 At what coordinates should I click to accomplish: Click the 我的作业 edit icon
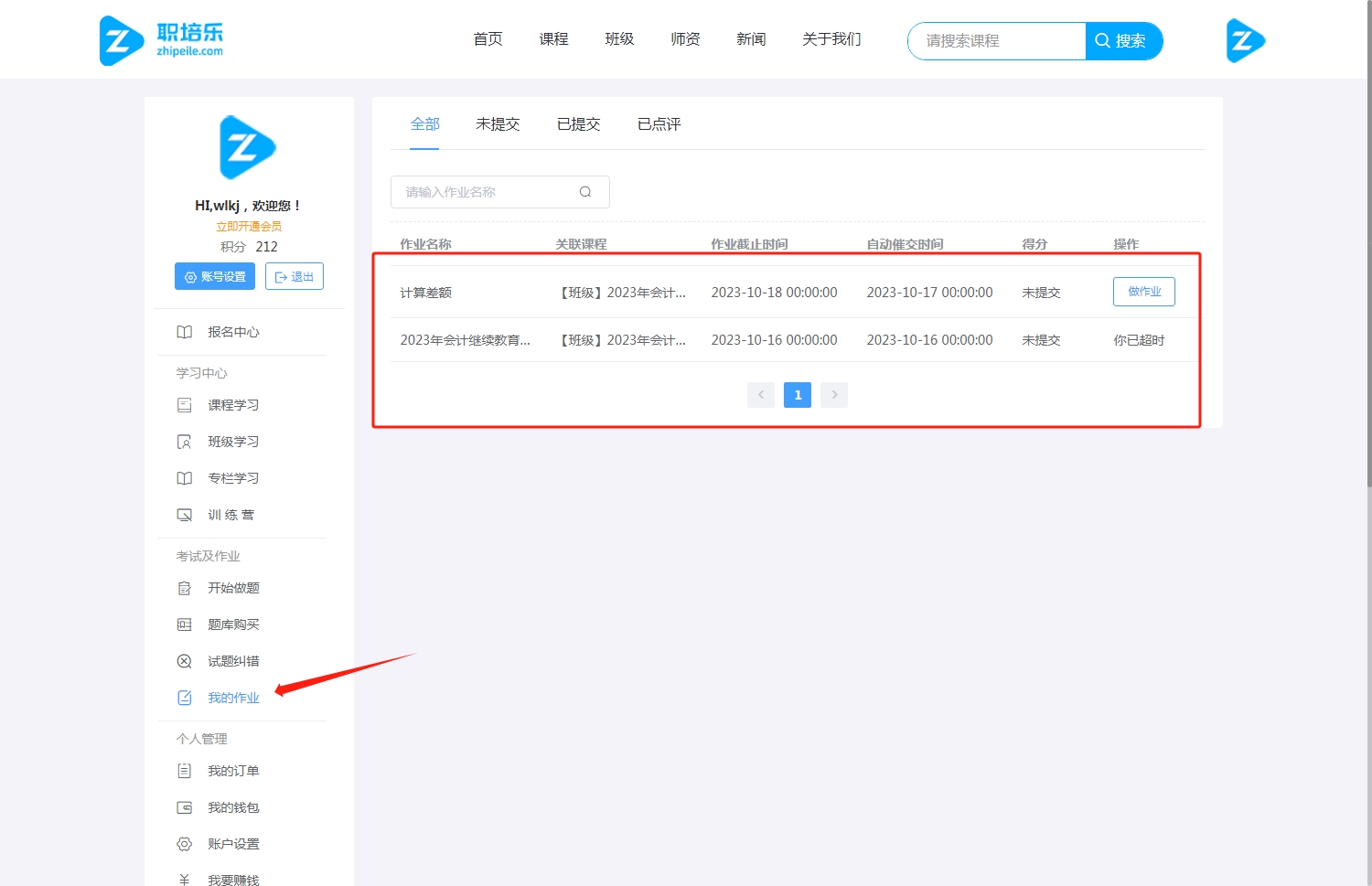point(185,698)
